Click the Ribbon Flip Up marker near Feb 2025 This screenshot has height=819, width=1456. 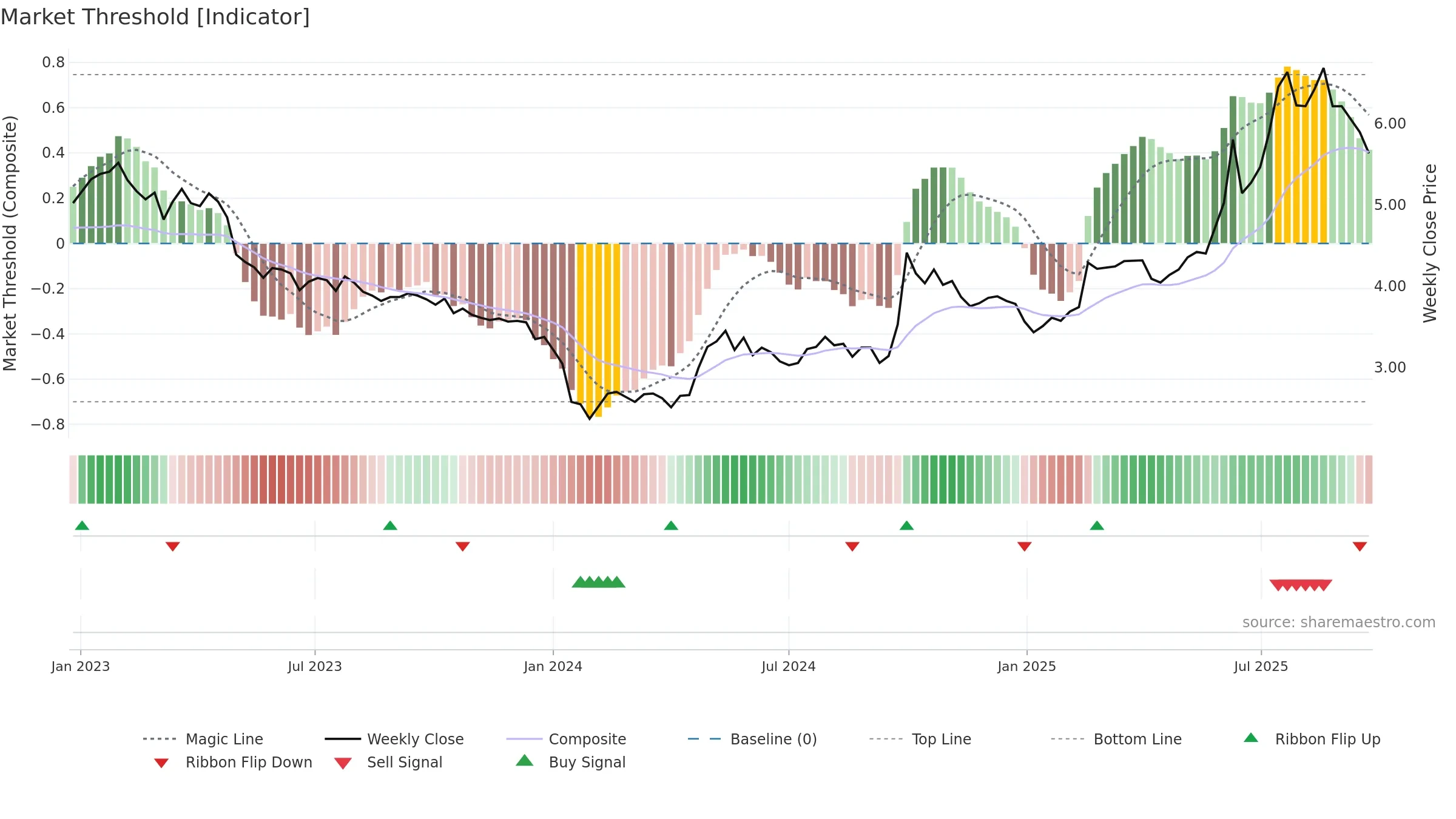(1097, 525)
